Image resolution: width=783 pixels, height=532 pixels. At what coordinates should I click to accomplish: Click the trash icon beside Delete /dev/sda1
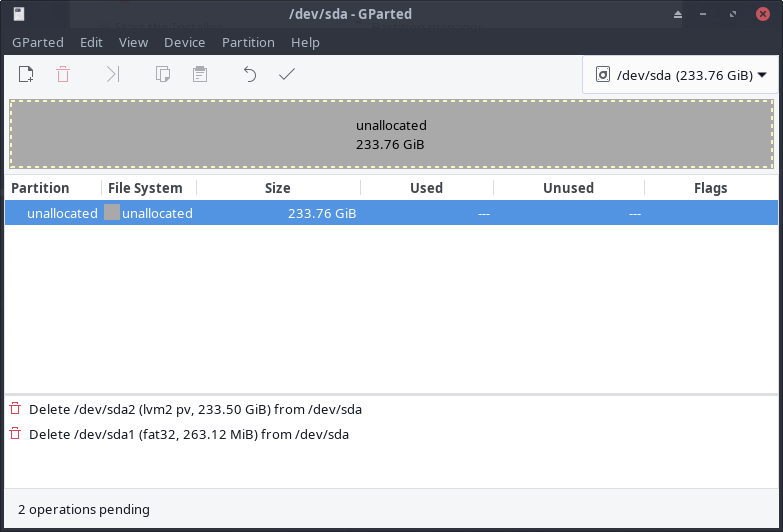[x=15, y=434]
